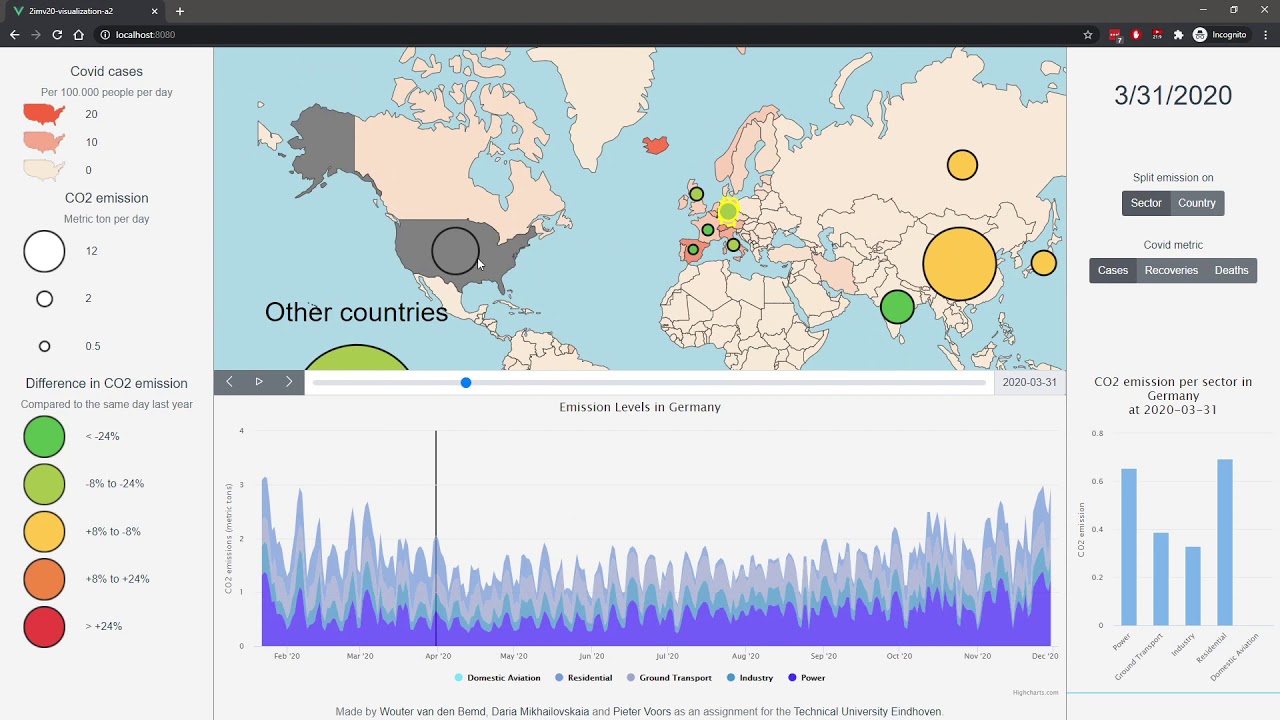The height and width of the screenshot is (720, 1280).
Task: Toggle Power series in legend
Action: 807,678
